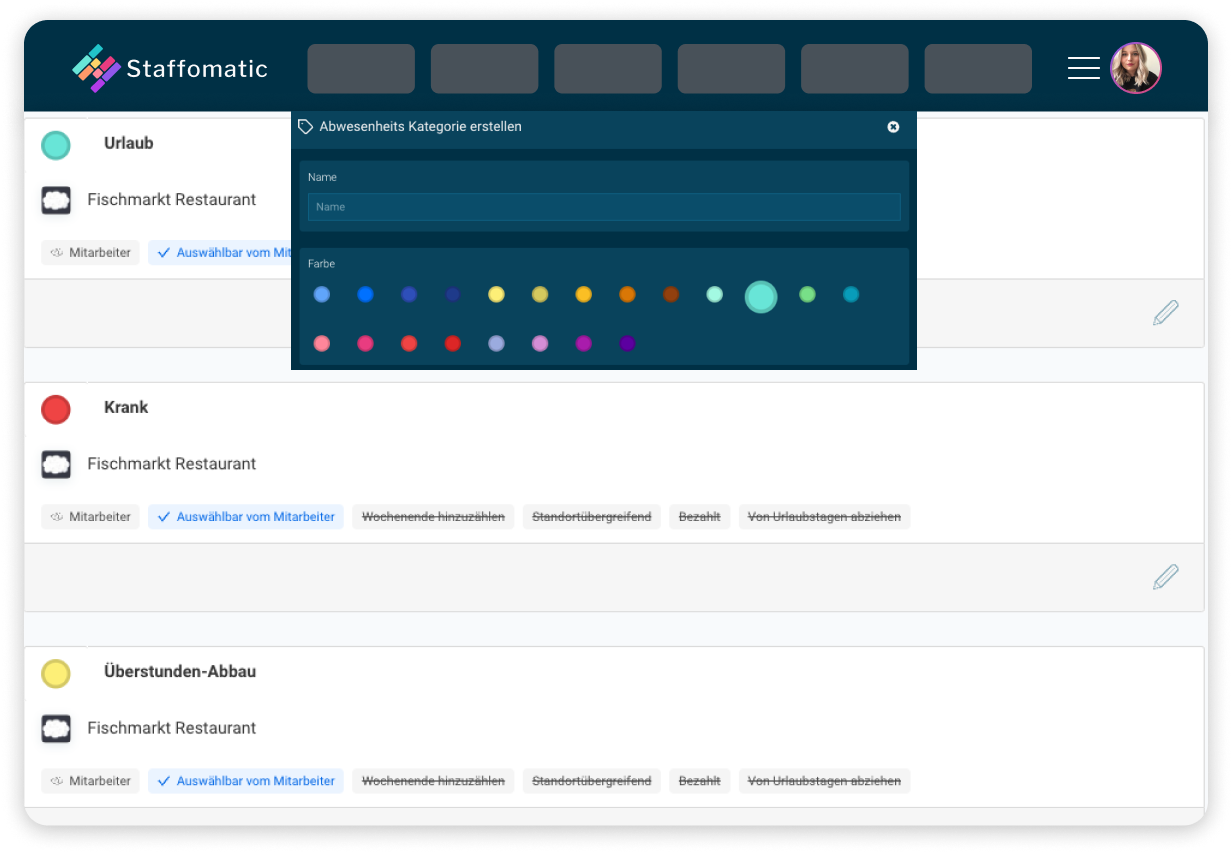Click the Staffomatic logo
The width and height of the screenshot is (1232, 854).
point(170,69)
